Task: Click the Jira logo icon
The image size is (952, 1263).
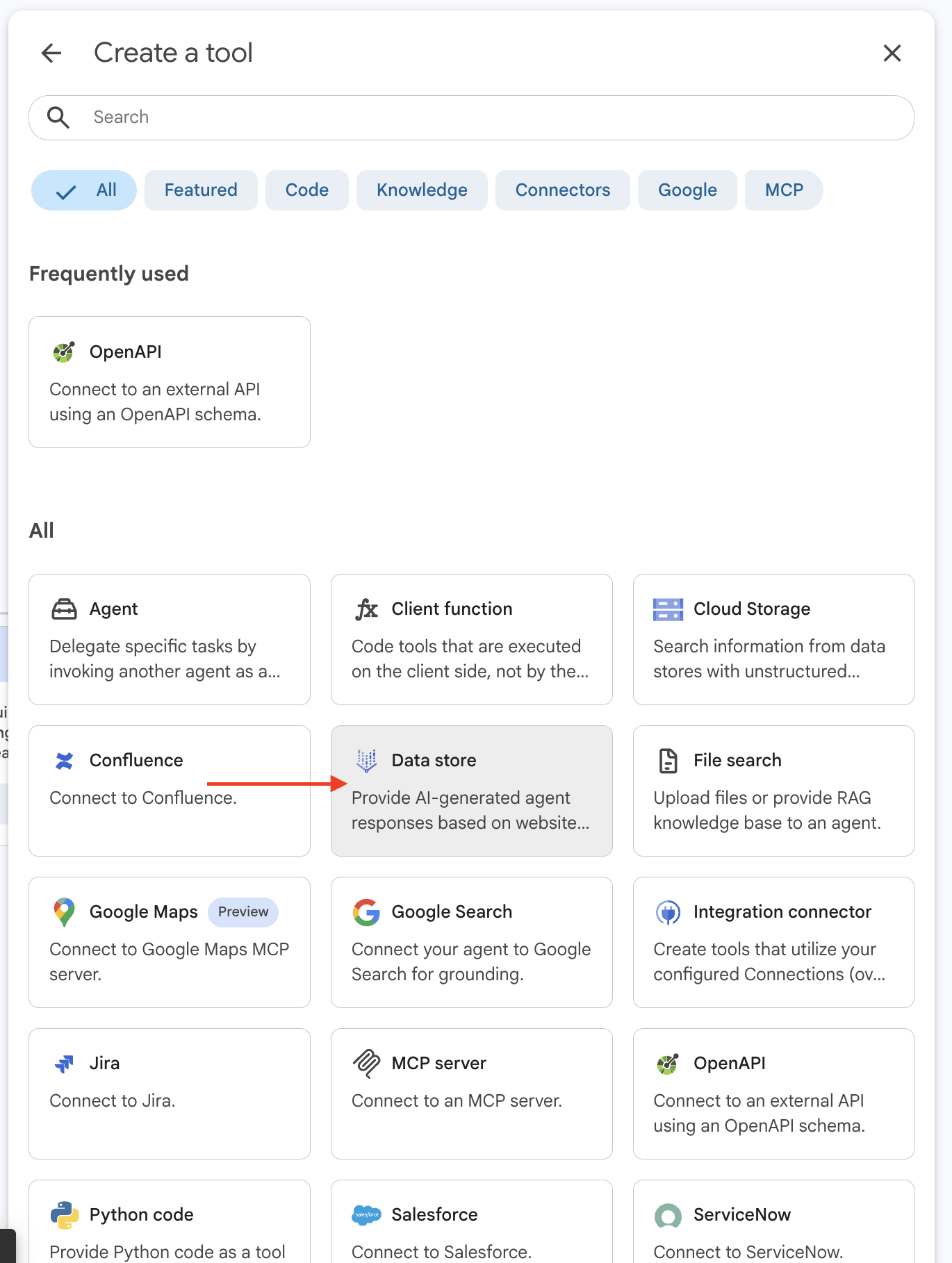Action: (x=64, y=1064)
